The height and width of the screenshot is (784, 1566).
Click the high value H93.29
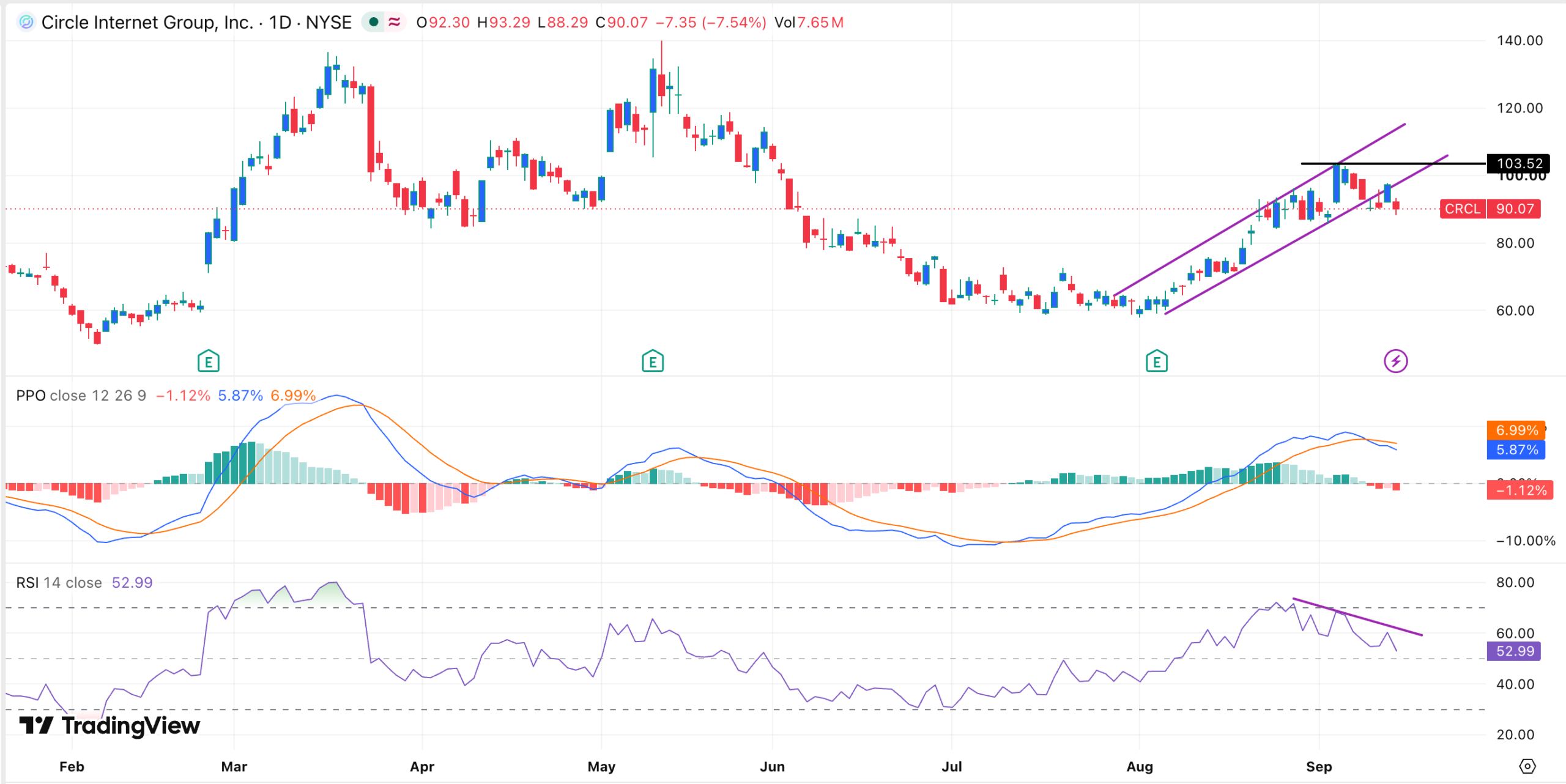point(503,23)
